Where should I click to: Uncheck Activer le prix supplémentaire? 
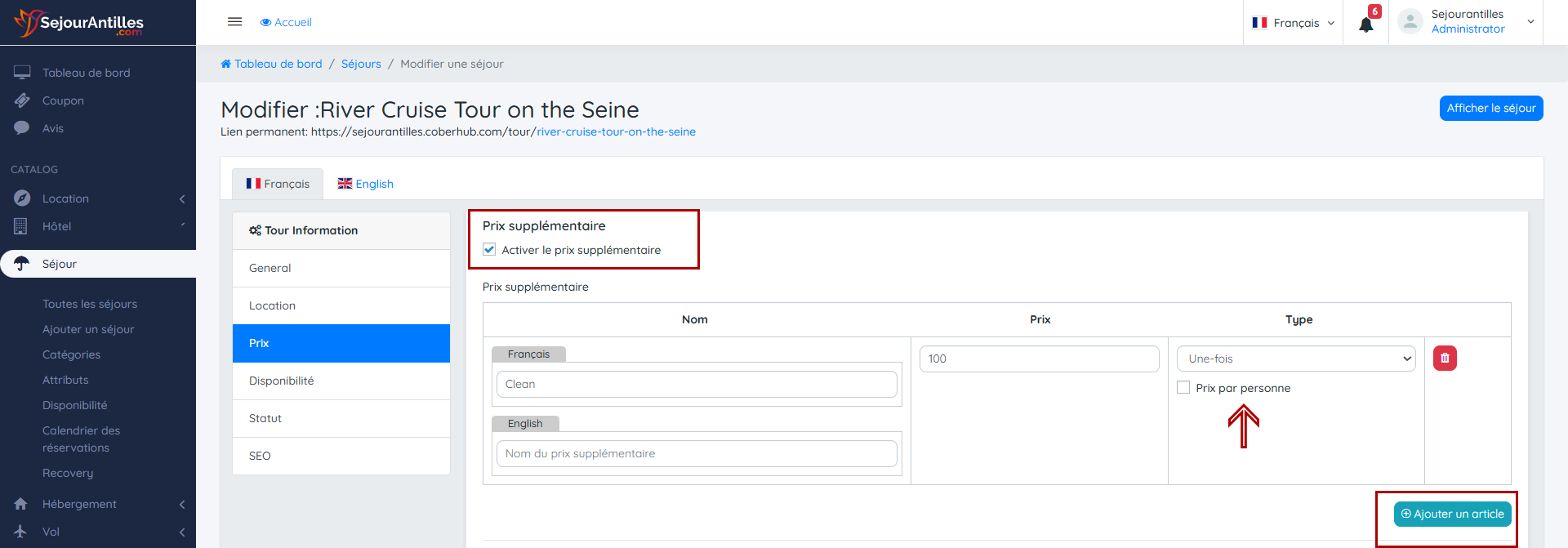coord(489,250)
